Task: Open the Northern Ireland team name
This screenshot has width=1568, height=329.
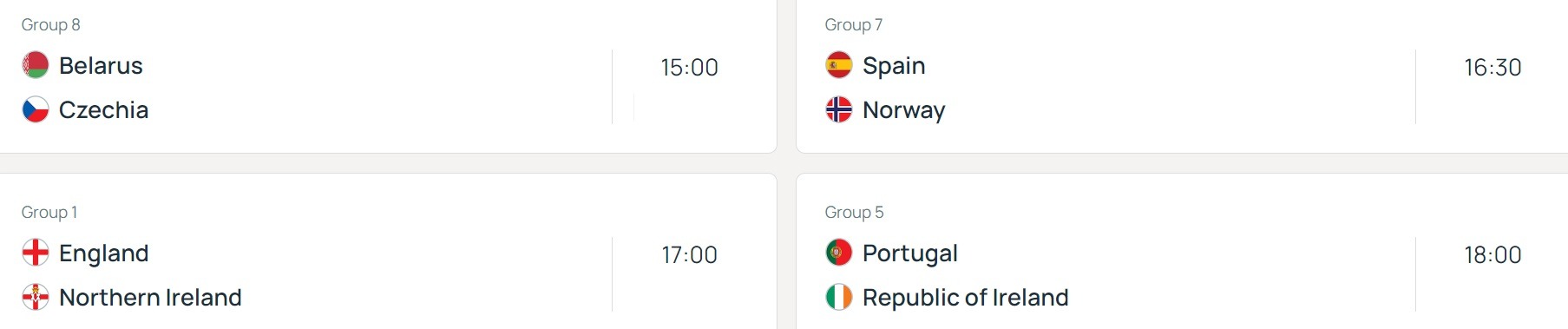Action: [150, 298]
